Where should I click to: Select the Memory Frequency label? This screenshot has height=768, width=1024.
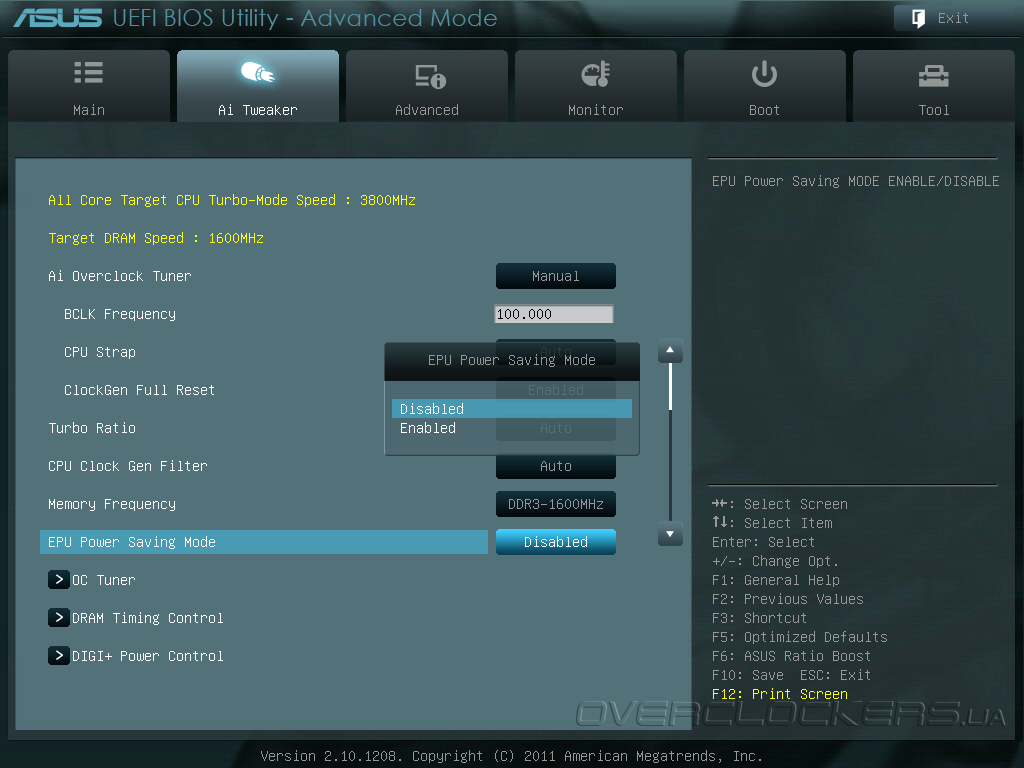click(112, 504)
